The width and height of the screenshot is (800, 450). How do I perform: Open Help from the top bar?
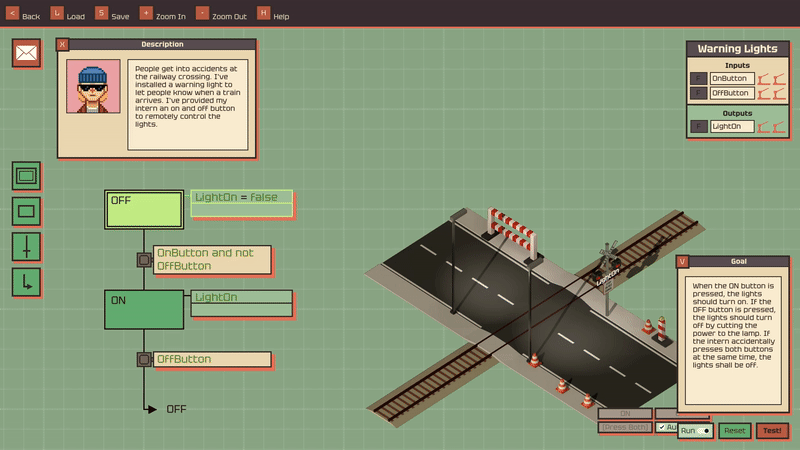click(272, 14)
